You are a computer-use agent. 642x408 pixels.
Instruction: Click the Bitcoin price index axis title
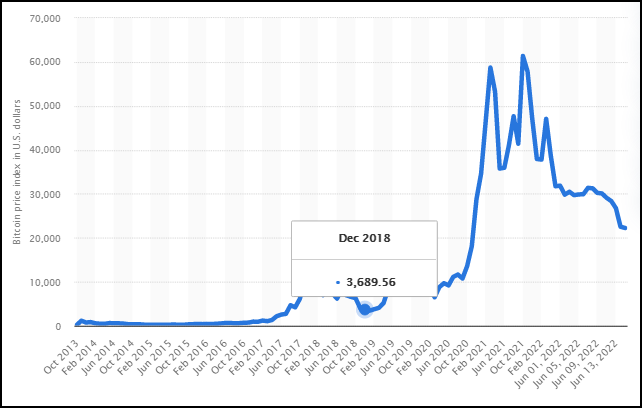click(17, 172)
